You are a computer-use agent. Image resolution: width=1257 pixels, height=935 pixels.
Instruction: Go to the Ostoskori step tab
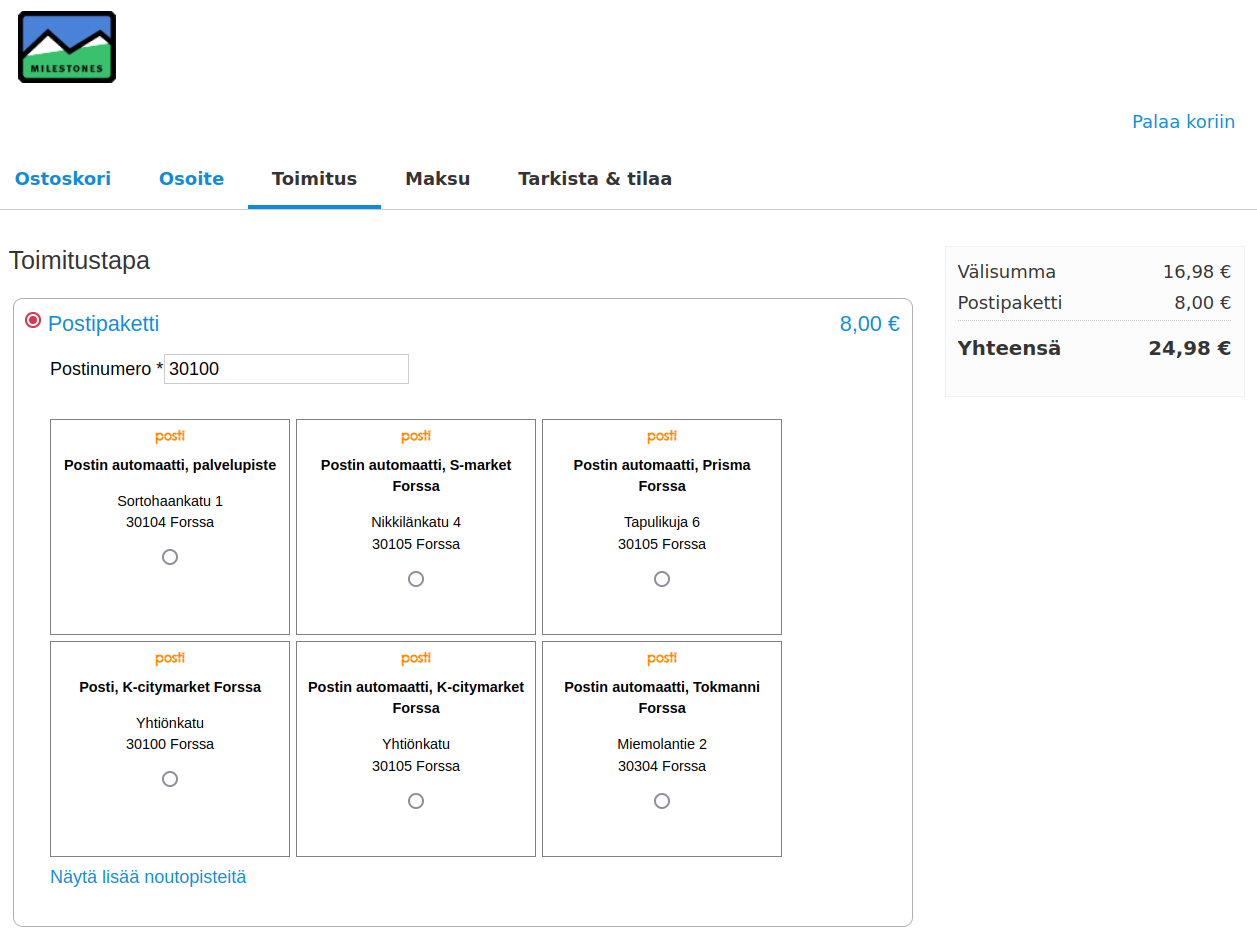click(63, 179)
